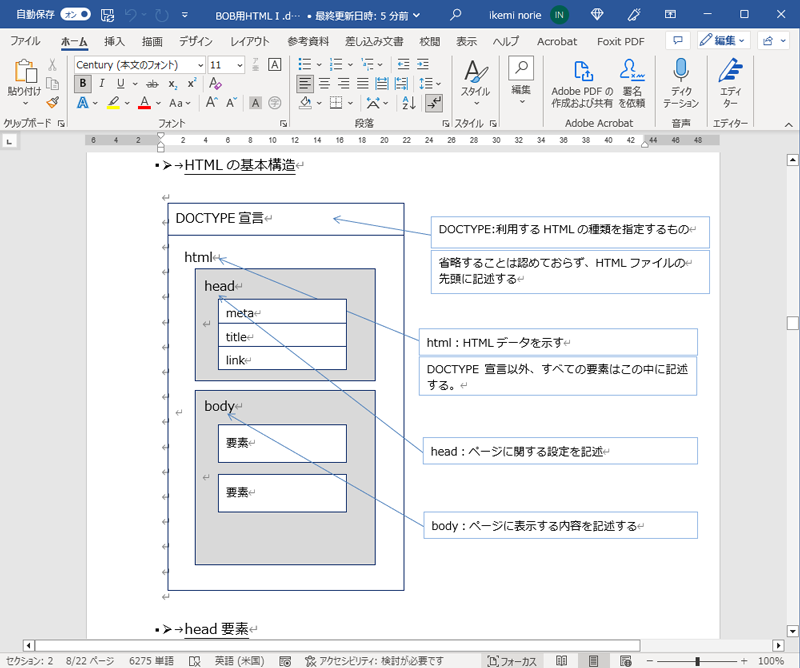Switch to the Layout tab
The image size is (800, 668).
tap(249, 41)
